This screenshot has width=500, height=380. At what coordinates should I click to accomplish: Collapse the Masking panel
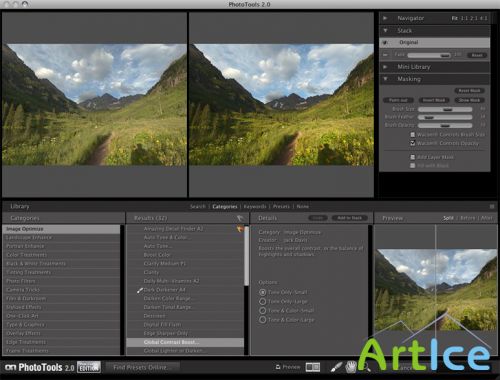pyautogui.click(x=385, y=79)
